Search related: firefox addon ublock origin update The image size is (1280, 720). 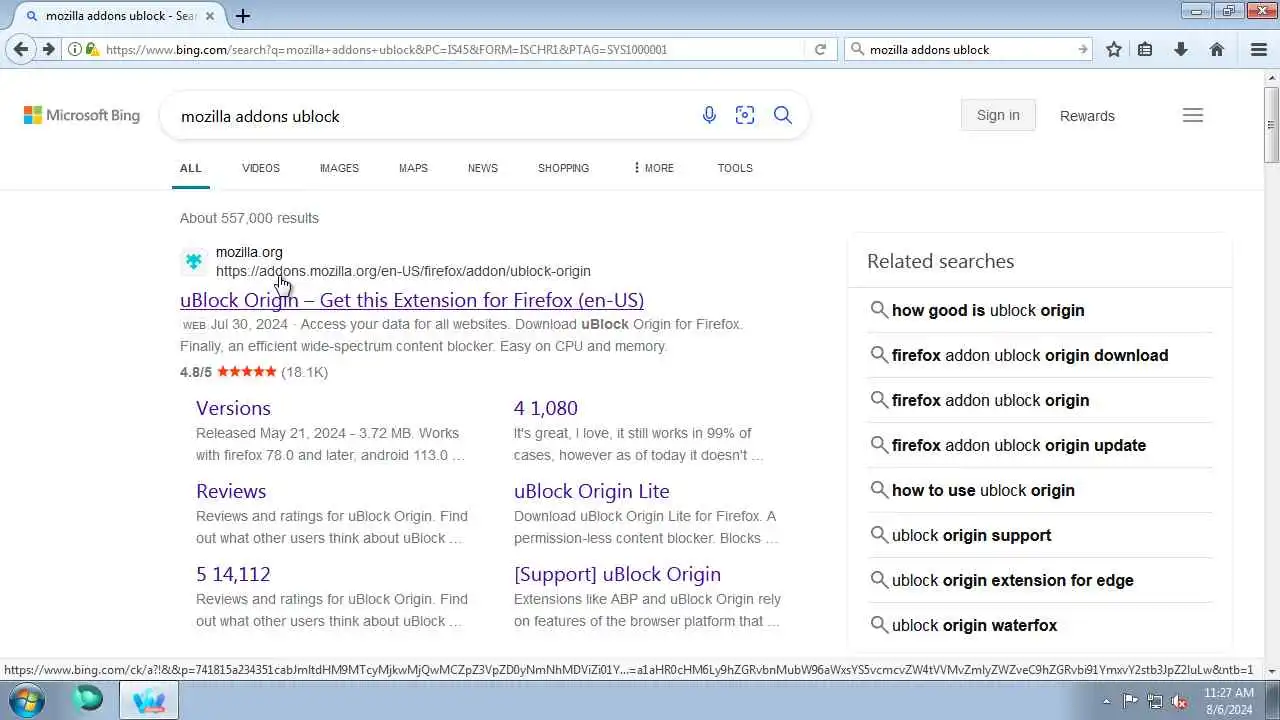pos(1019,445)
